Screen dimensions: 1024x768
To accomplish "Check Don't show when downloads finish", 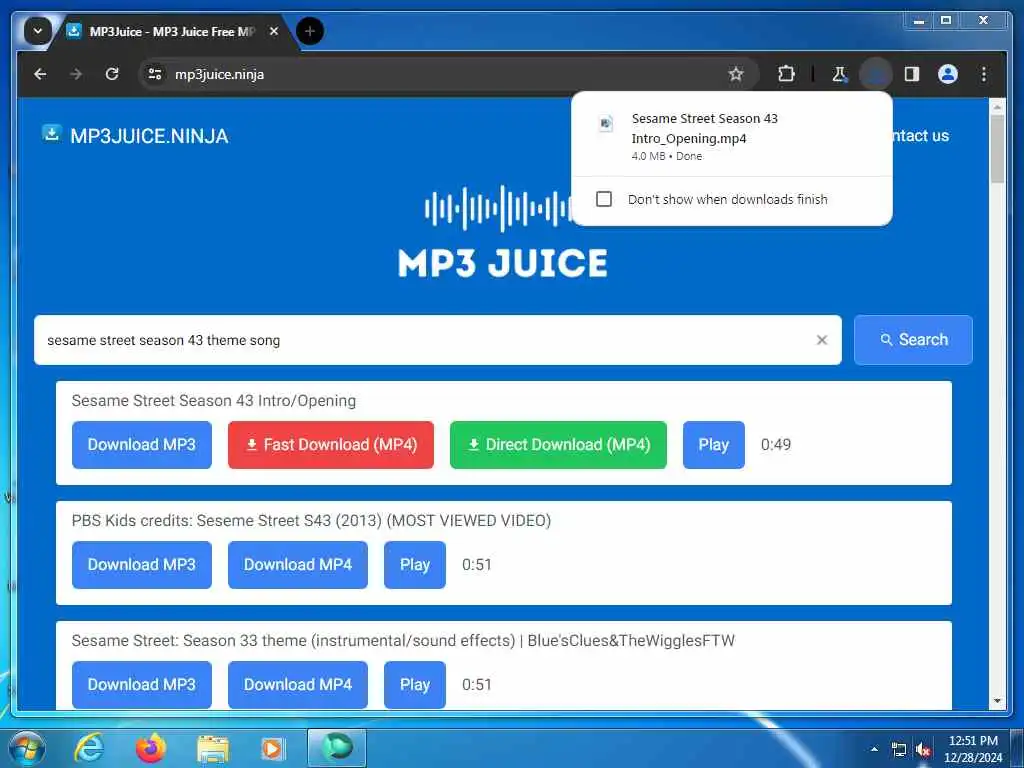I will (604, 199).
